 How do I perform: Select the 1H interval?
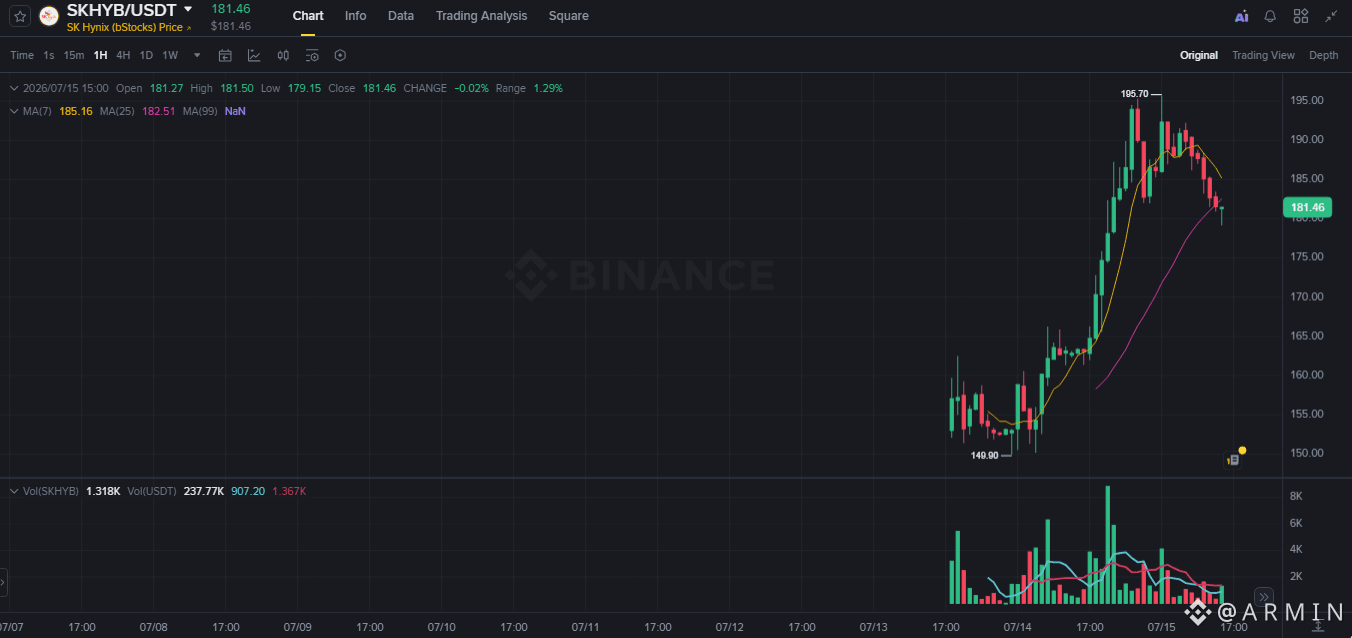pos(100,55)
